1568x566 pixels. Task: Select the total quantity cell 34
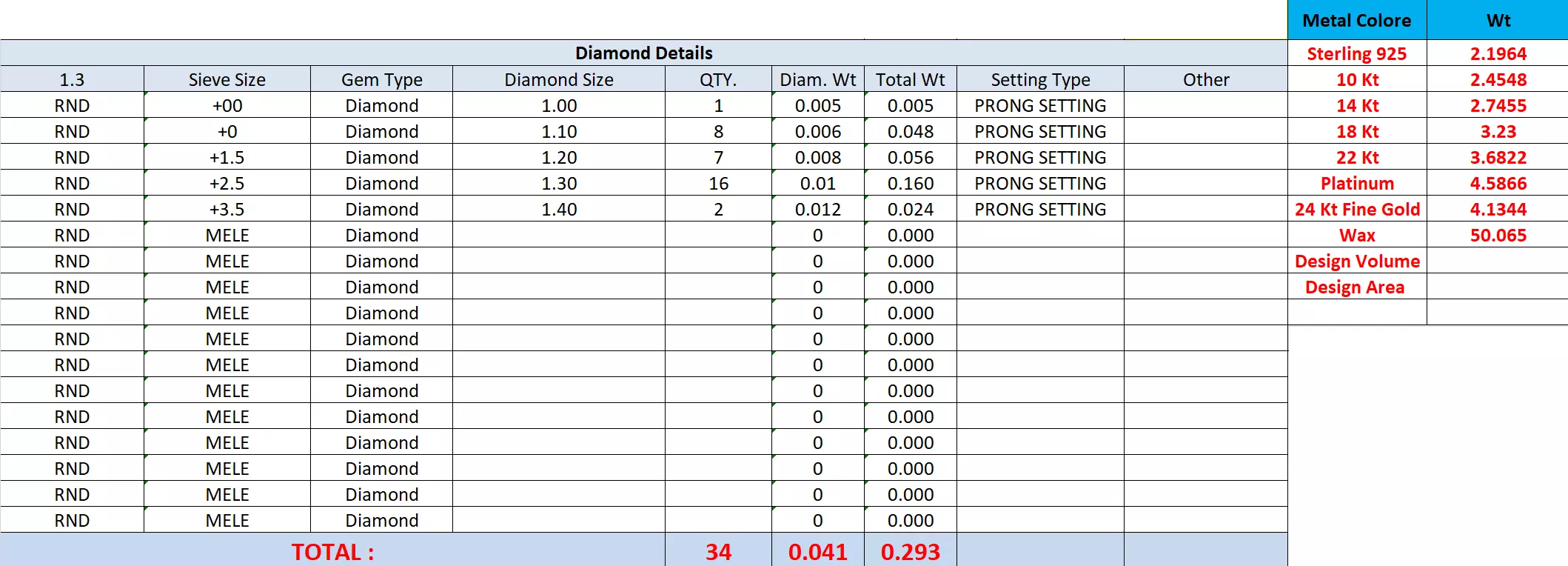click(718, 550)
